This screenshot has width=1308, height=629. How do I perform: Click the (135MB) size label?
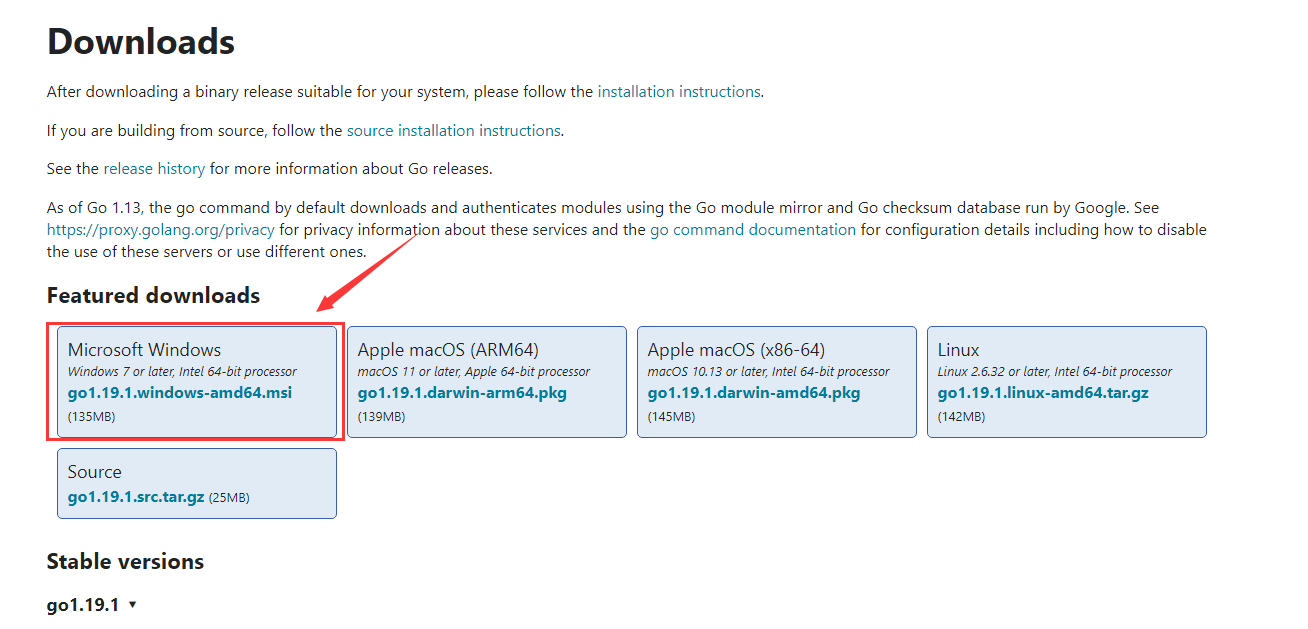[91, 416]
